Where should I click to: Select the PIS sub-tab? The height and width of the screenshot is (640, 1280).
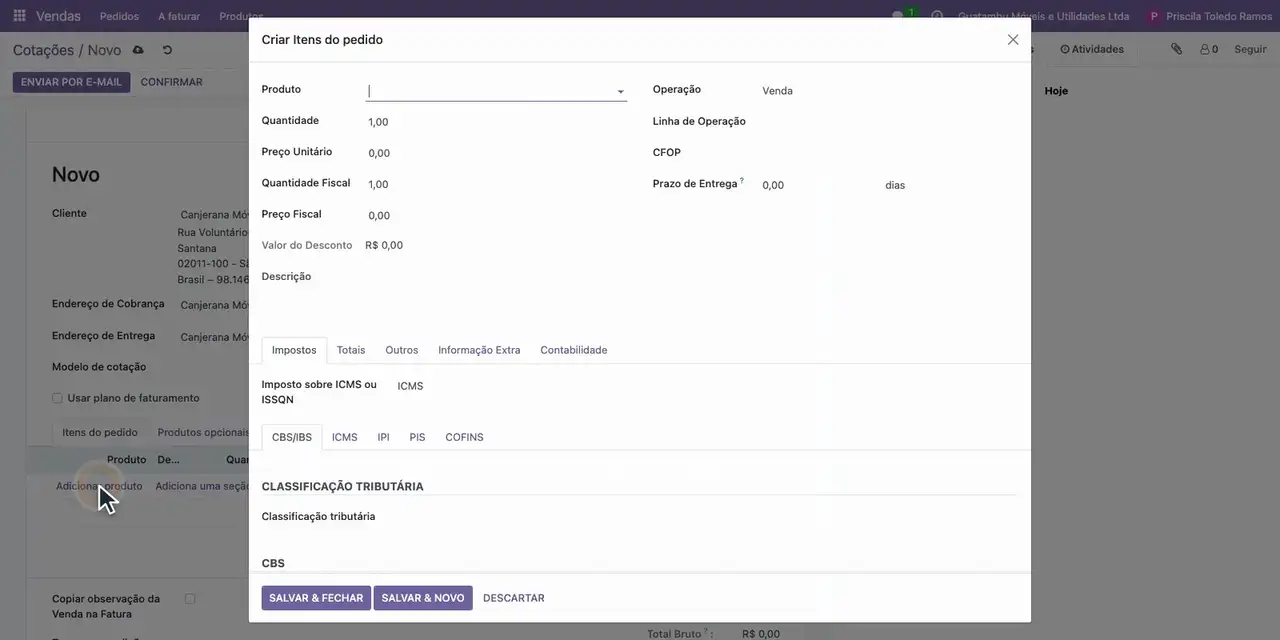click(417, 437)
